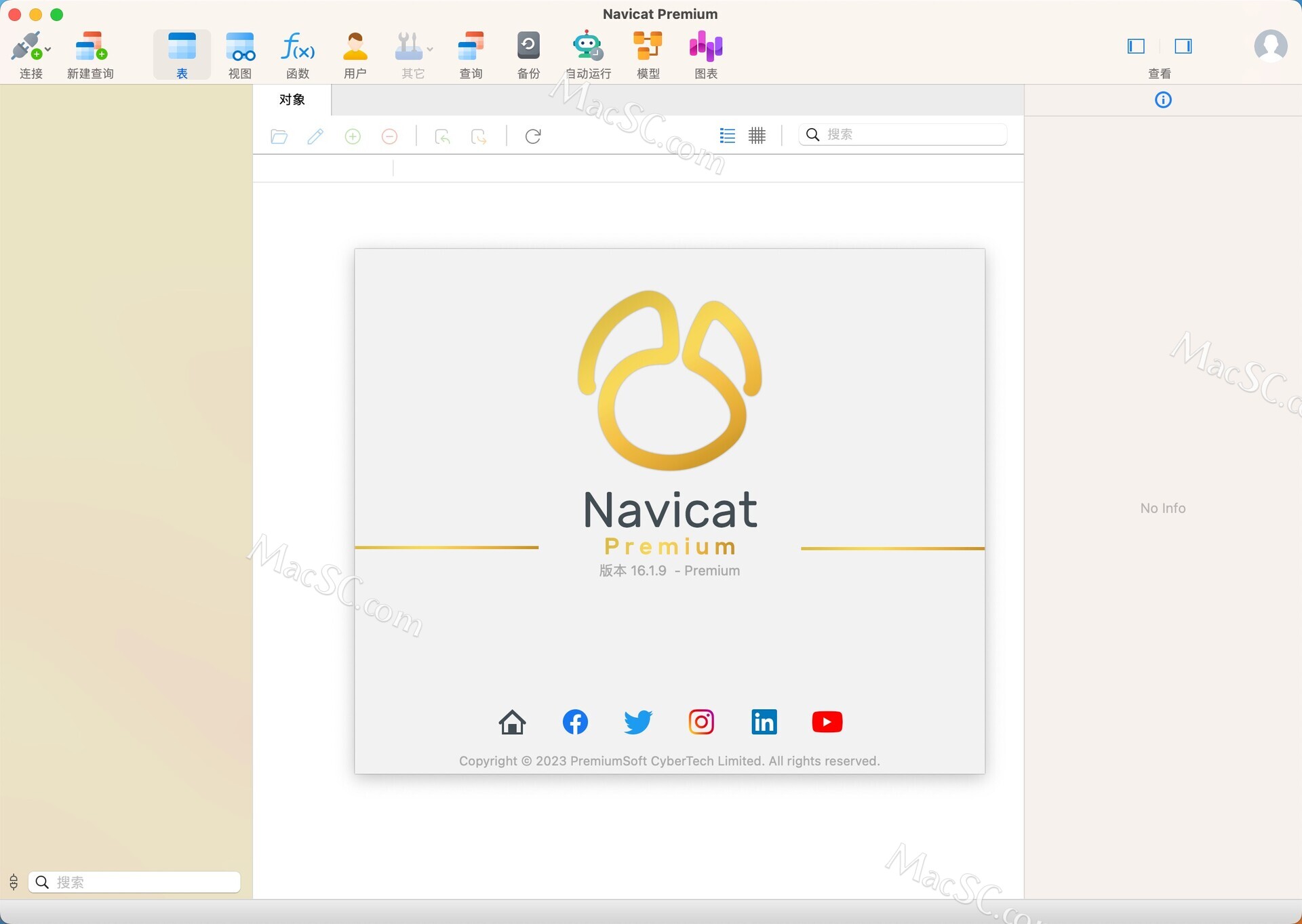Open Navicat Twitter link
Image resolution: width=1302 pixels, height=924 pixels.
(x=637, y=722)
